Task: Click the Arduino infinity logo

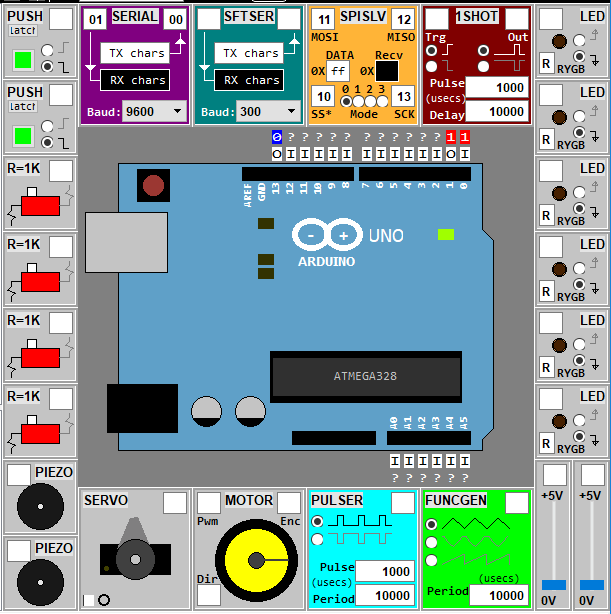Action: (x=327, y=235)
